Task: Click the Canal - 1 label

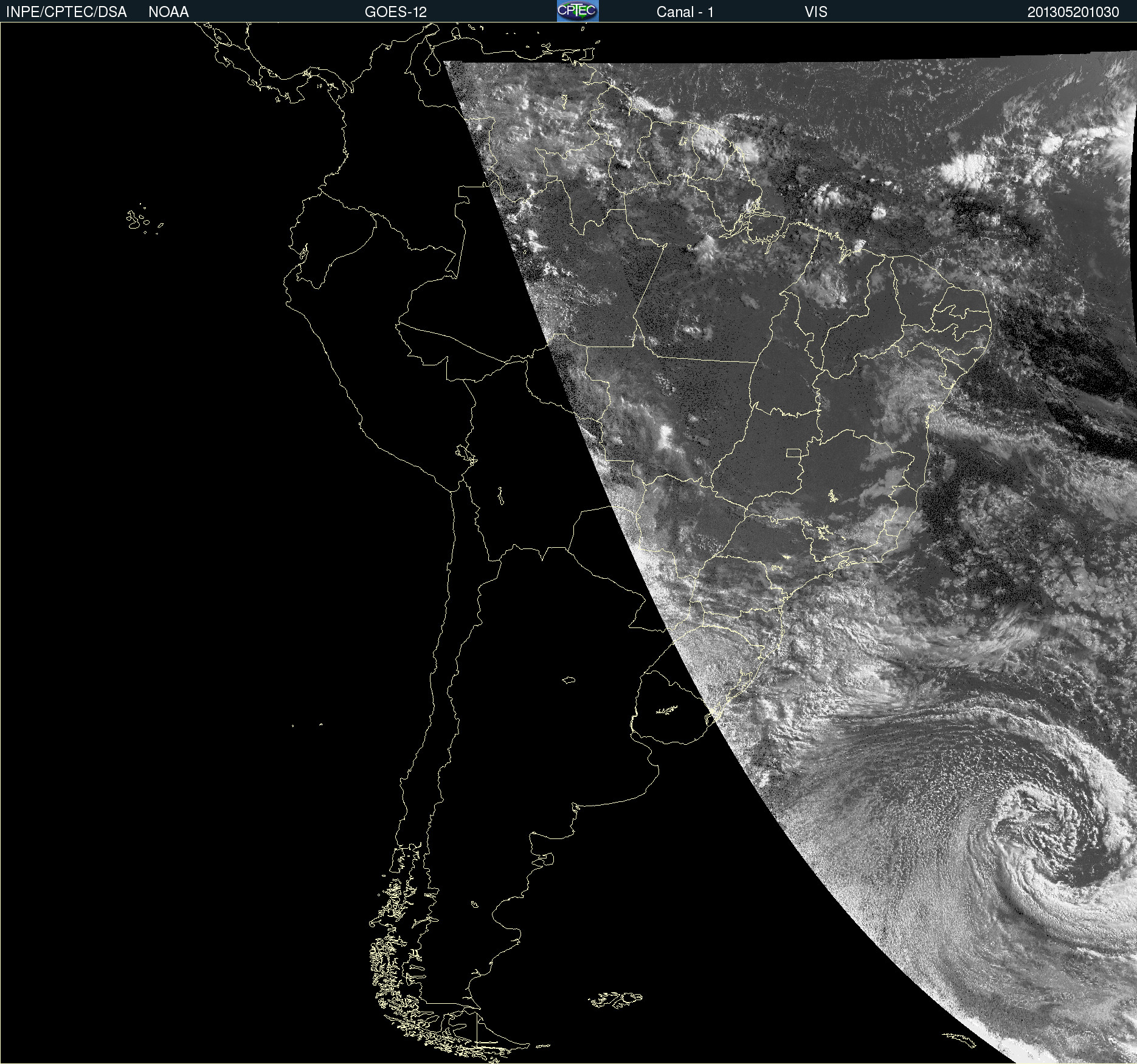Action: coord(685,12)
